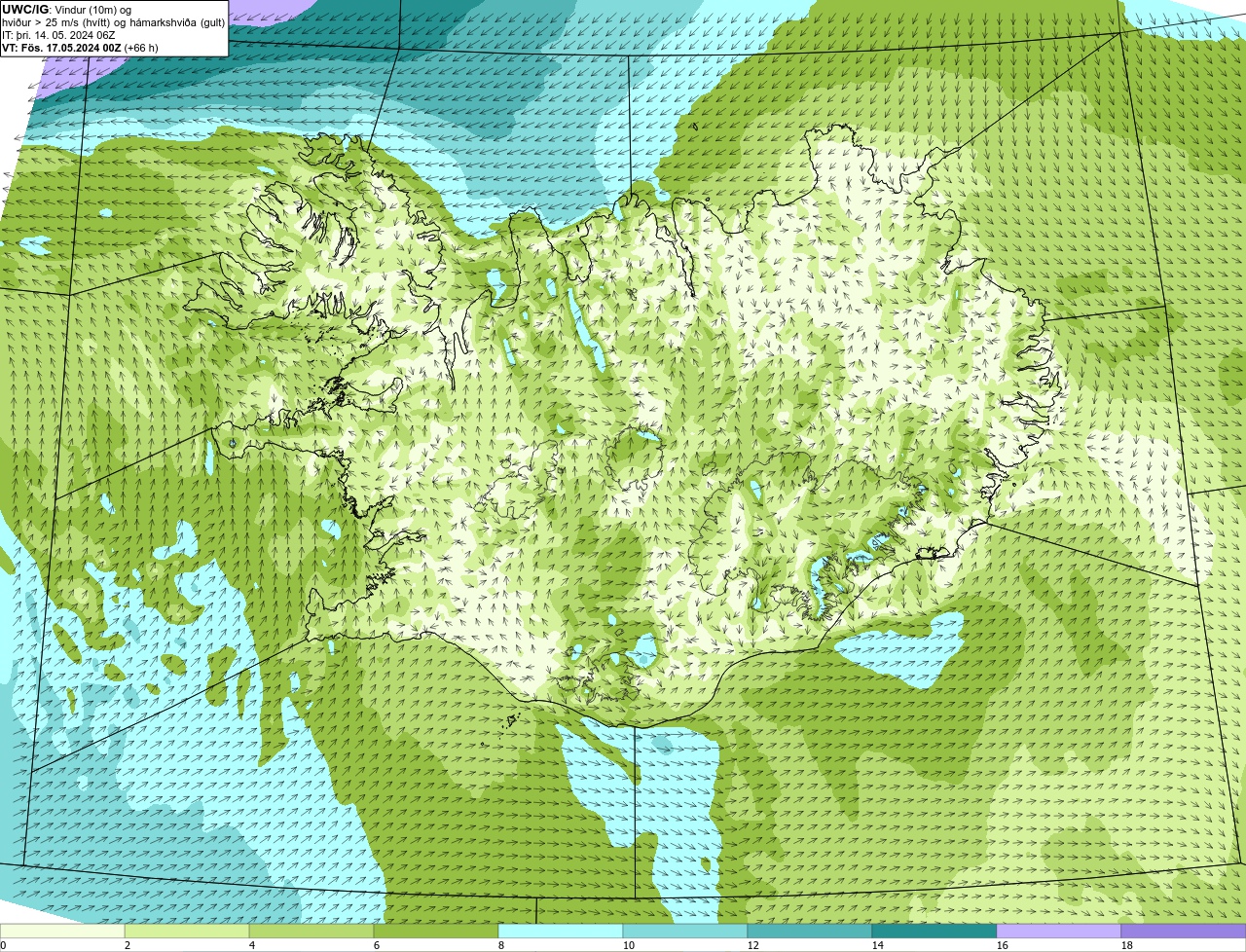Image resolution: width=1246 pixels, height=952 pixels.
Task: Click the 4–6 m/s green legend swatch
Action: [x=311, y=932]
